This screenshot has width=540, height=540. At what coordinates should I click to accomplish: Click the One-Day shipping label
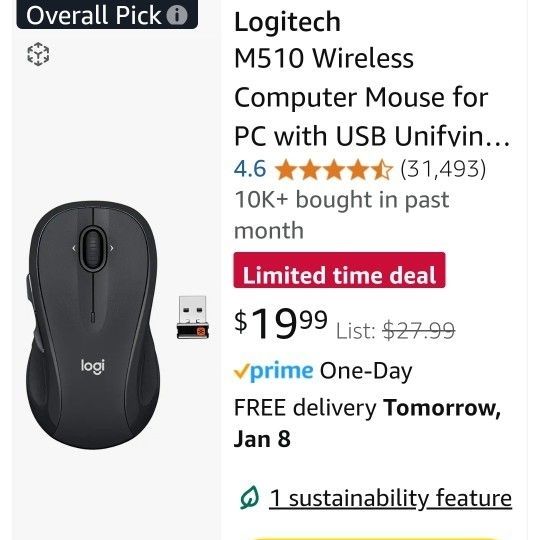[366, 371]
